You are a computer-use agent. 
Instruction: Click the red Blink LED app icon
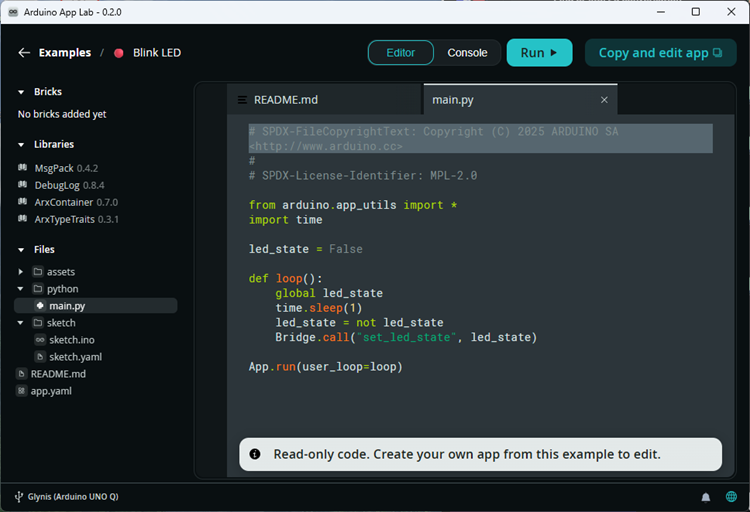click(119, 53)
